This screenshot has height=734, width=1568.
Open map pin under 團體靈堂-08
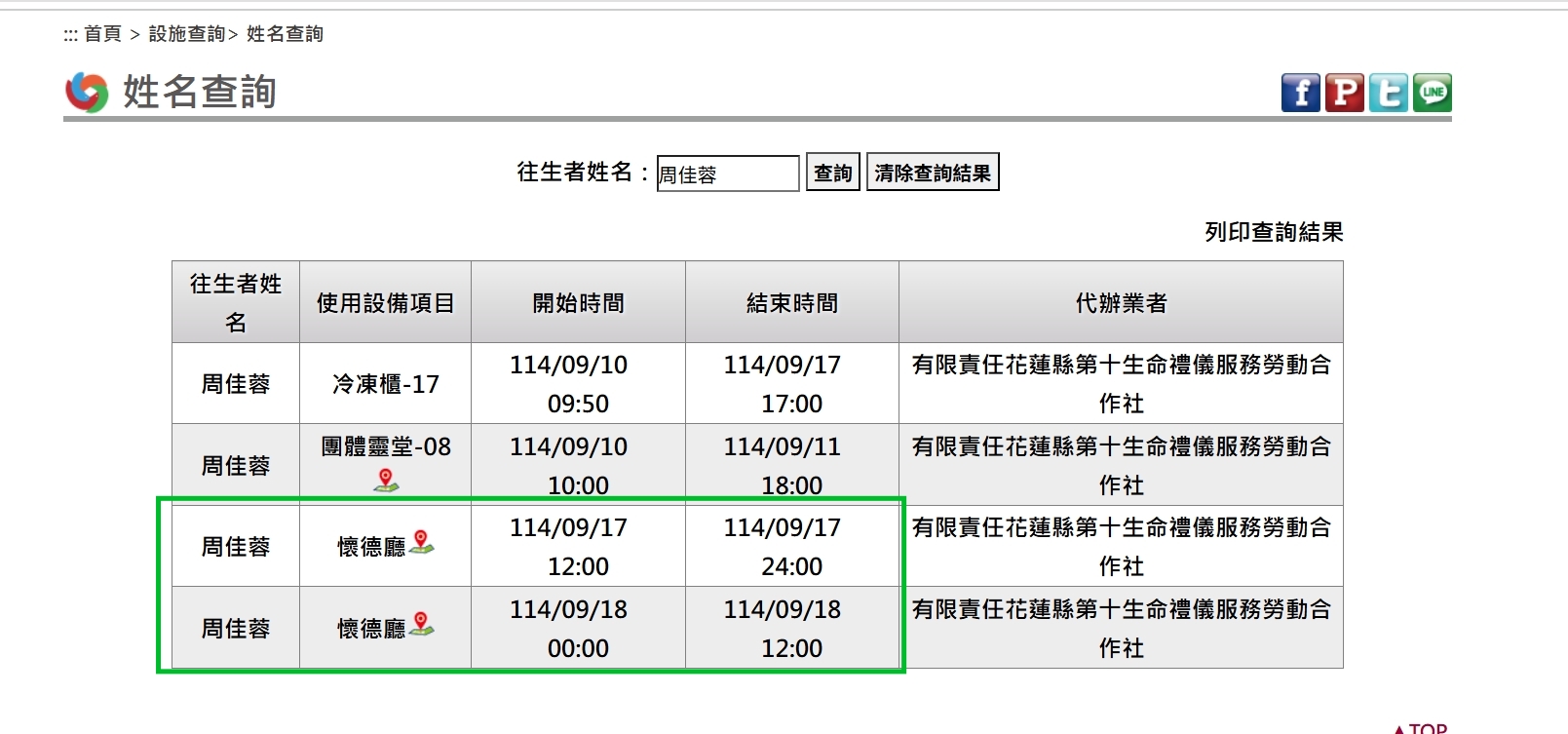tap(386, 480)
